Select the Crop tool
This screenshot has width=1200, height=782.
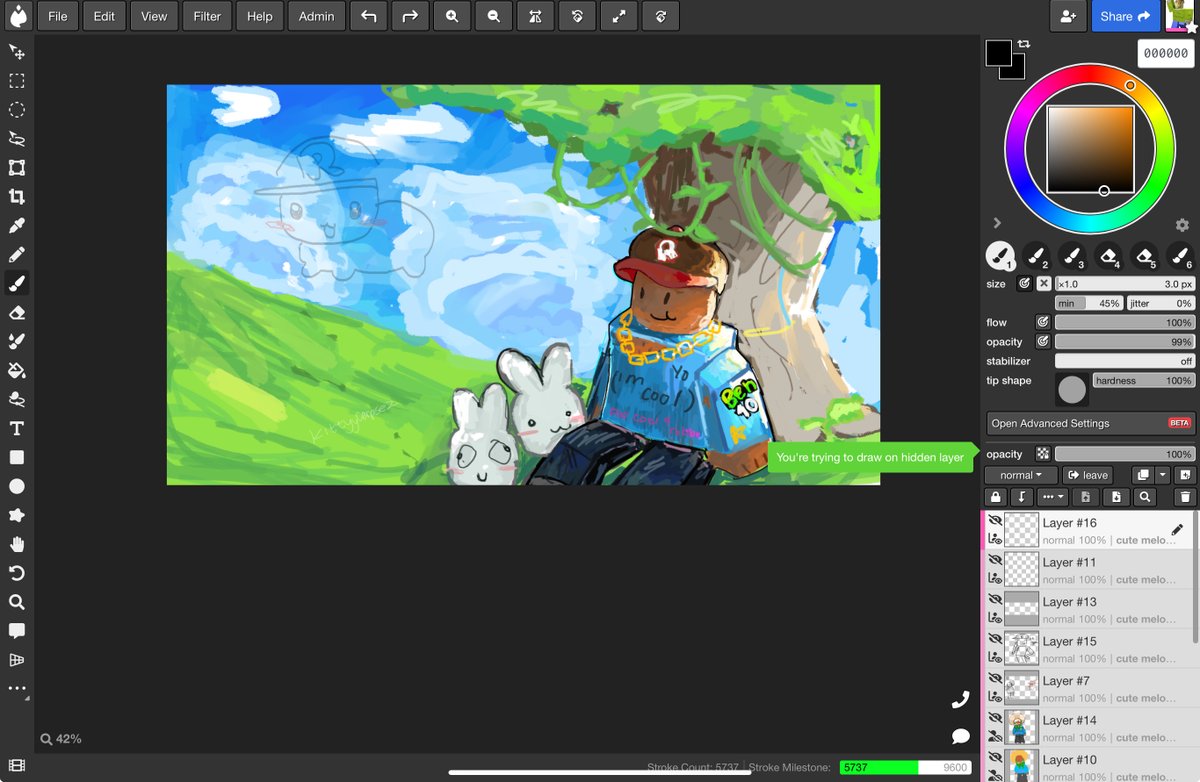point(16,197)
